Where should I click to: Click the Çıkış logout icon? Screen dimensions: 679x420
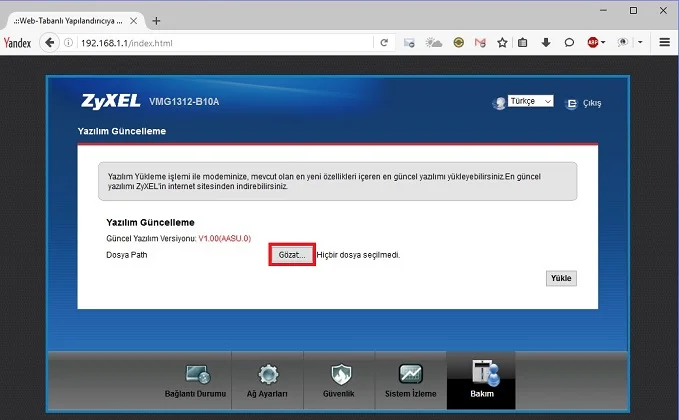coord(573,103)
